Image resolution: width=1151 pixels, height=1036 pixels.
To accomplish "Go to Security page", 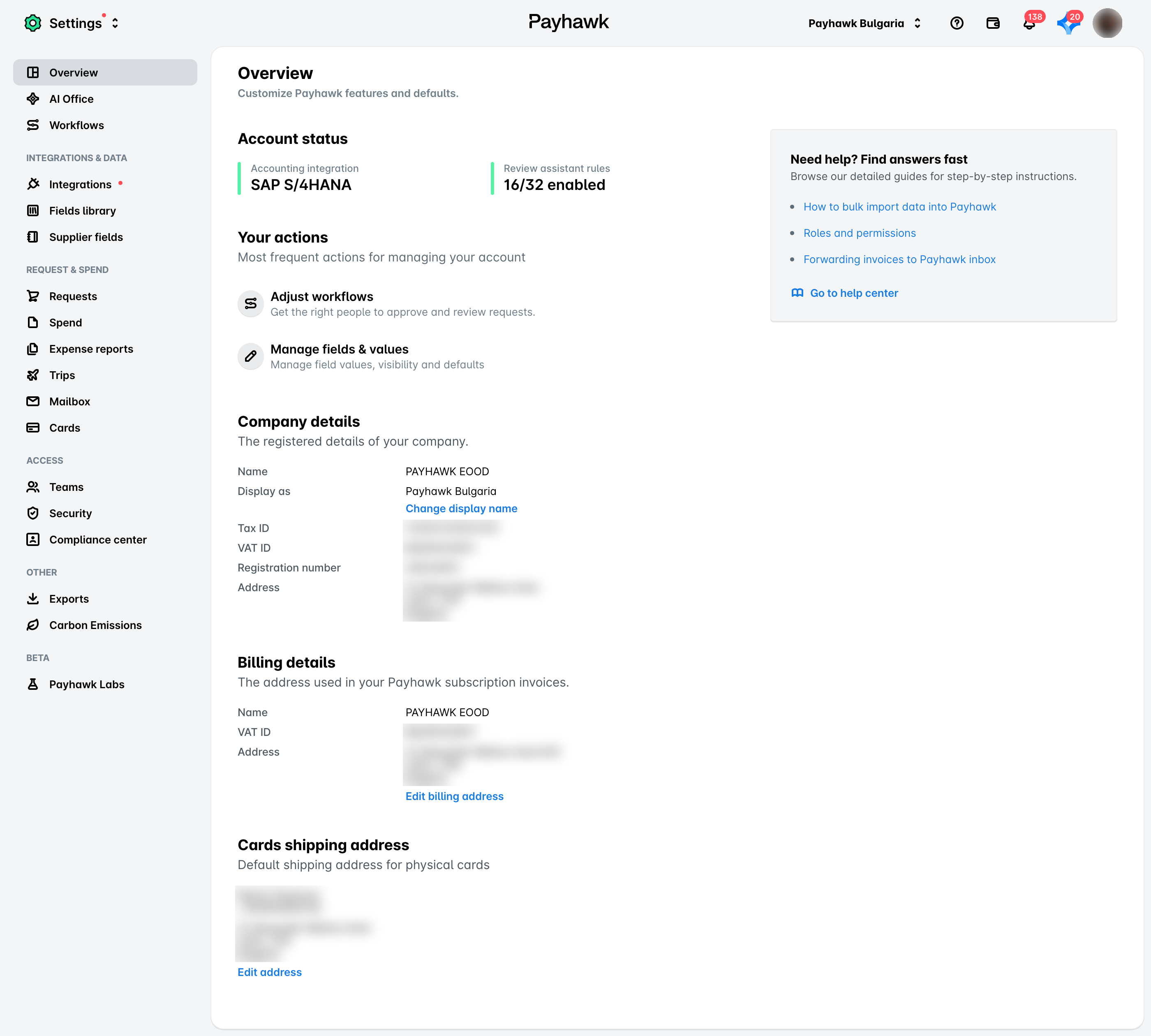I will pyautogui.click(x=105, y=513).
